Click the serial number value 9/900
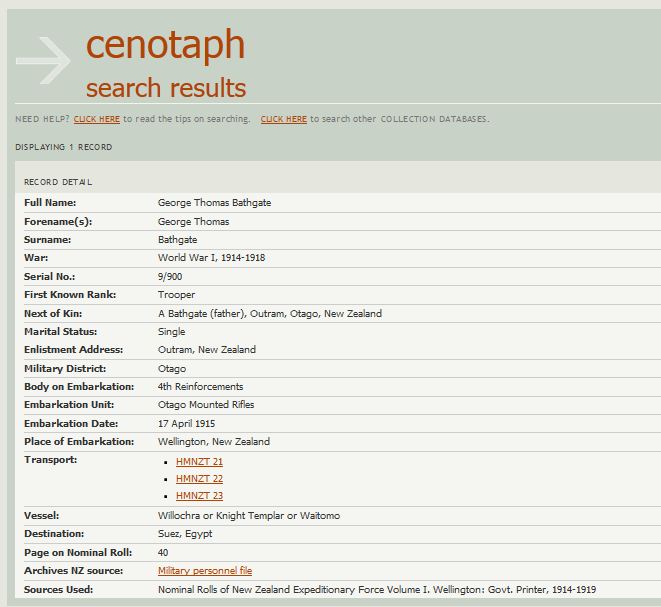Screen dimensions: 661x607 click(170, 277)
